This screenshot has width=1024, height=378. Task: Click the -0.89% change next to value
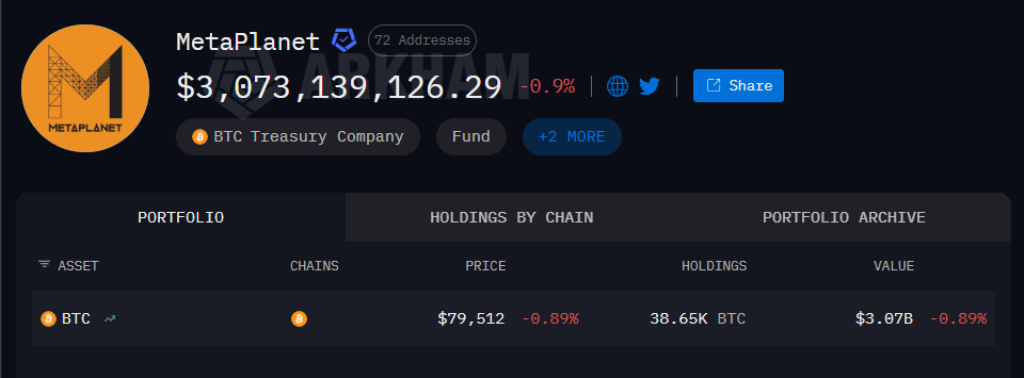point(958,319)
